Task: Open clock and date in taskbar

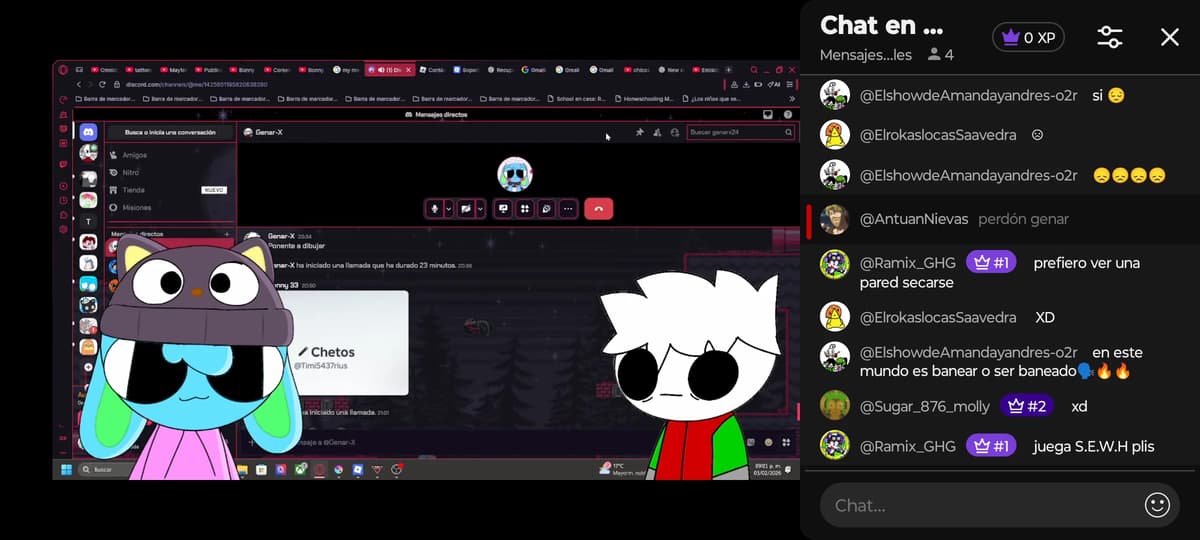Action: click(x=766, y=469)
